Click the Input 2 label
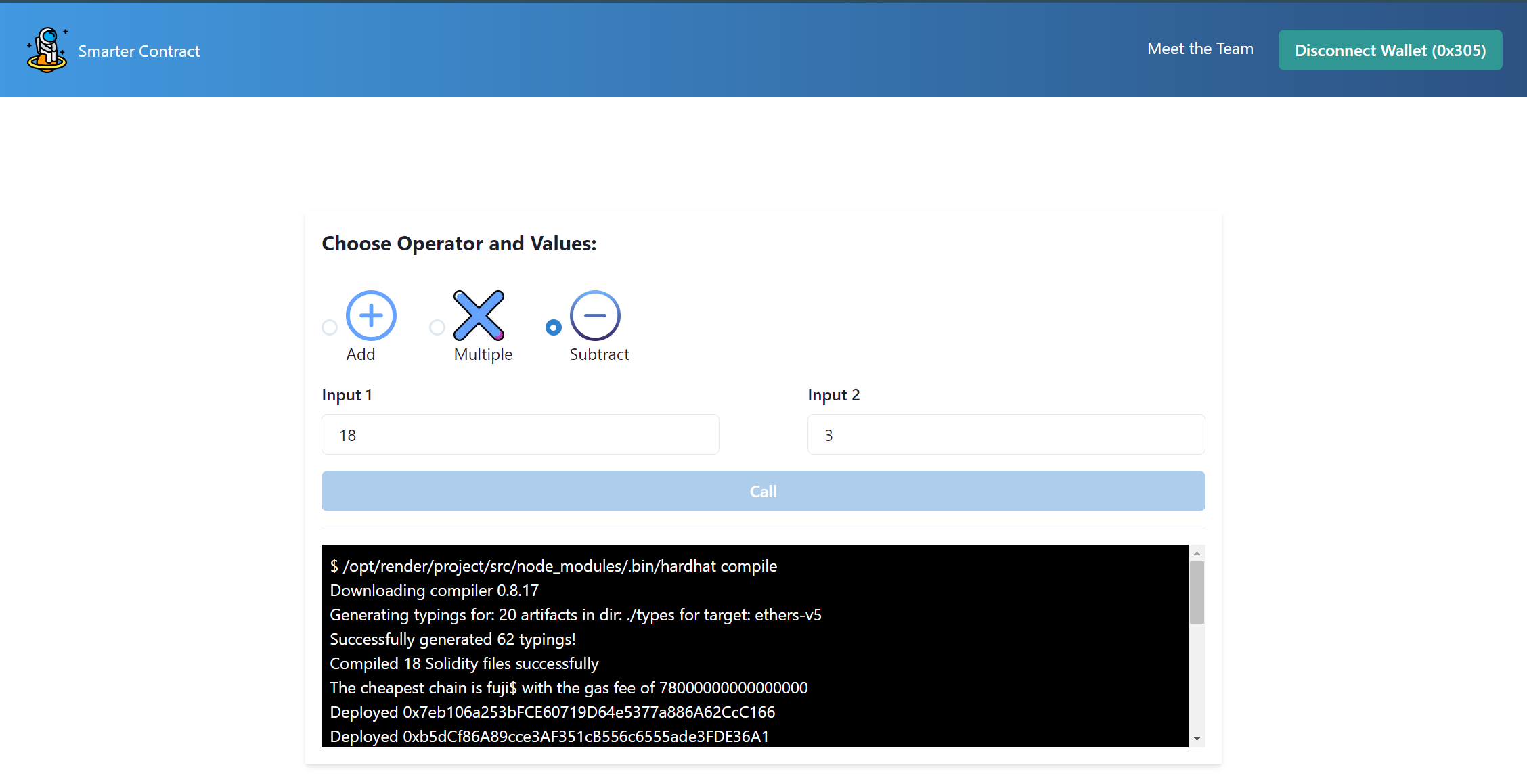 (833, 395)
